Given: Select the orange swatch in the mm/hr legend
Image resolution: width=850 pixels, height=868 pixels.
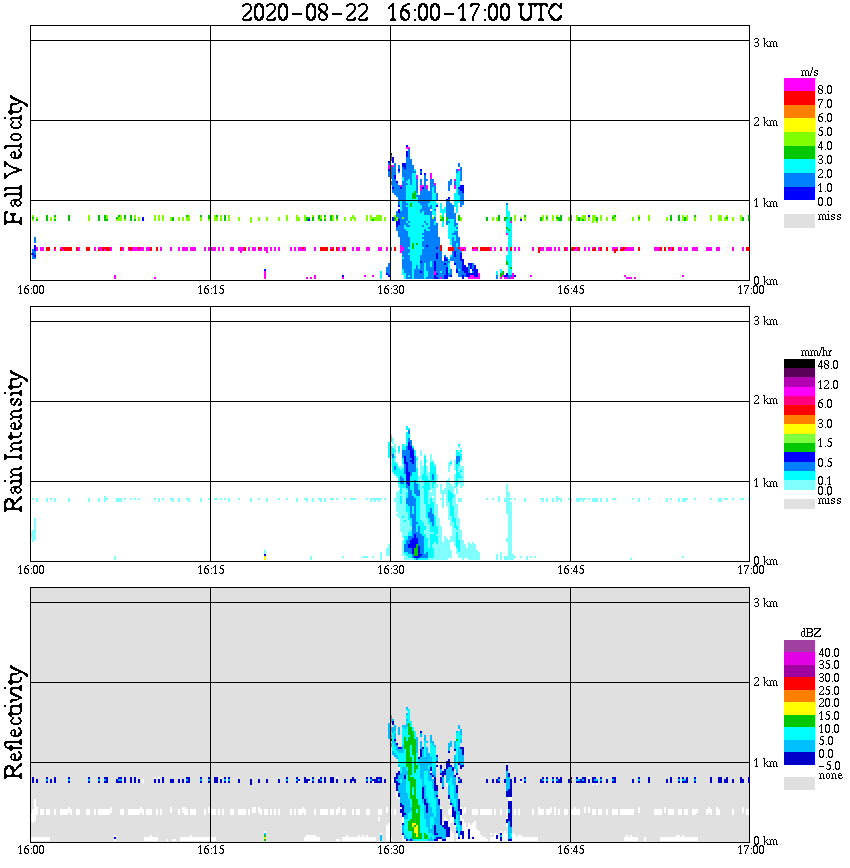Looking at the screenshot, I should [799, 420].
